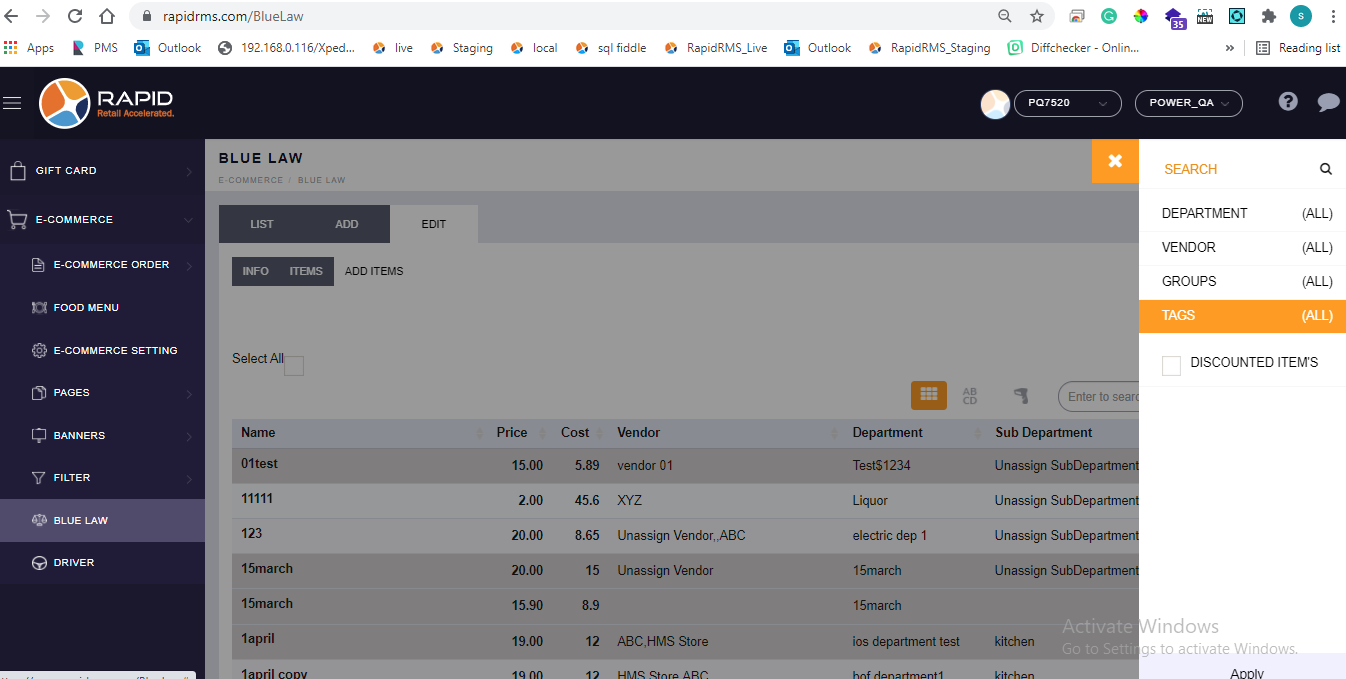Switch to grid view icon
Viewport: 1346px width, 679px height.
point(928,395)
